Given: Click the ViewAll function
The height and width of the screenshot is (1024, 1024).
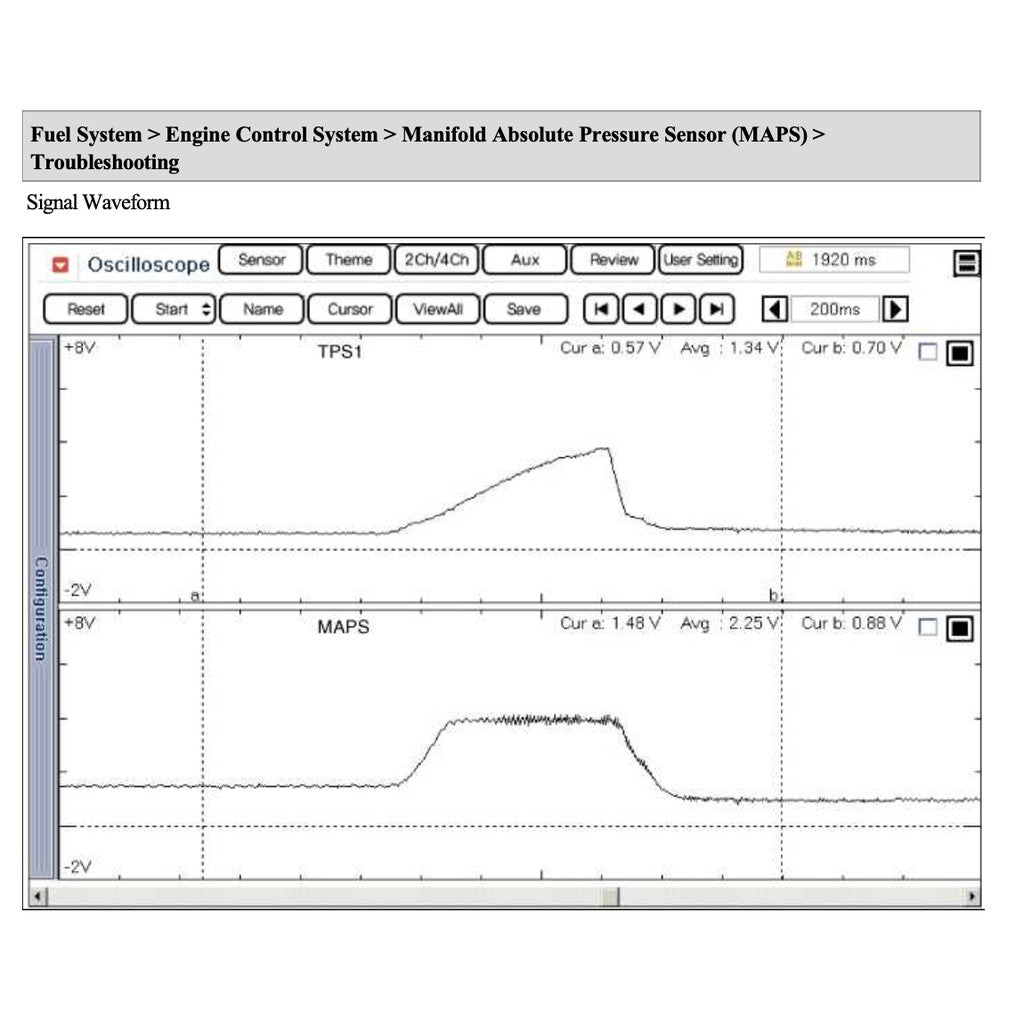Looking at the screenshot, I should click(x=437, y=309).
